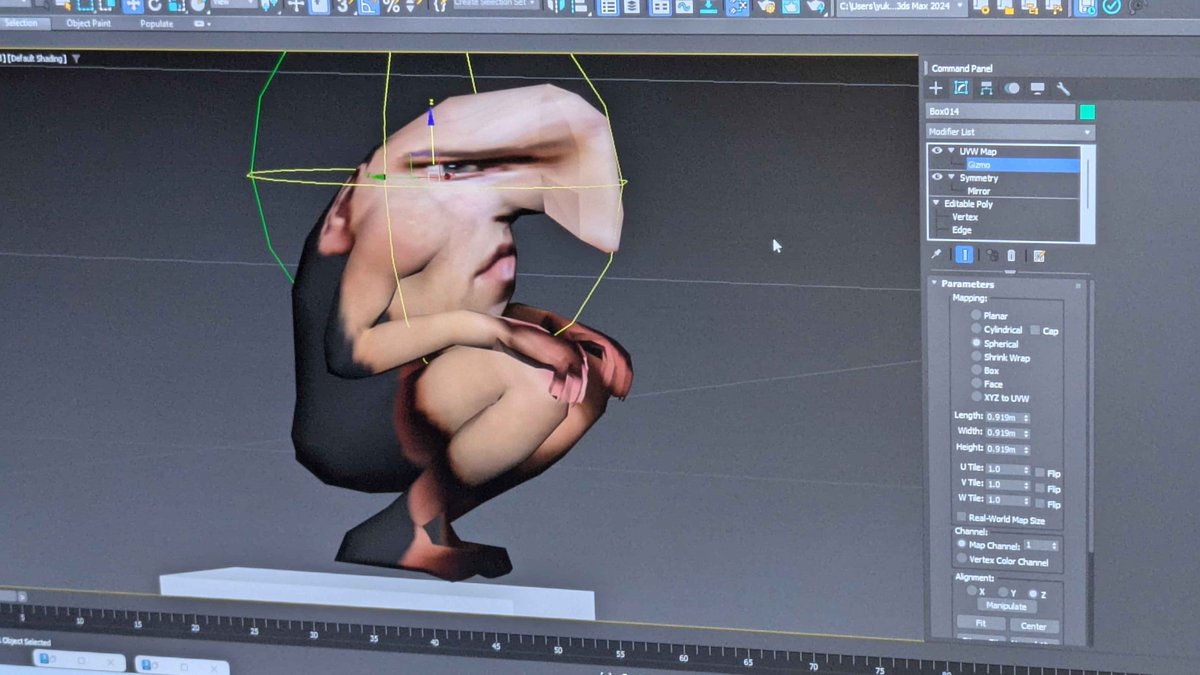
Task: Click the percent snap toggle in the toolbar
Action: [x=392, y=6]
